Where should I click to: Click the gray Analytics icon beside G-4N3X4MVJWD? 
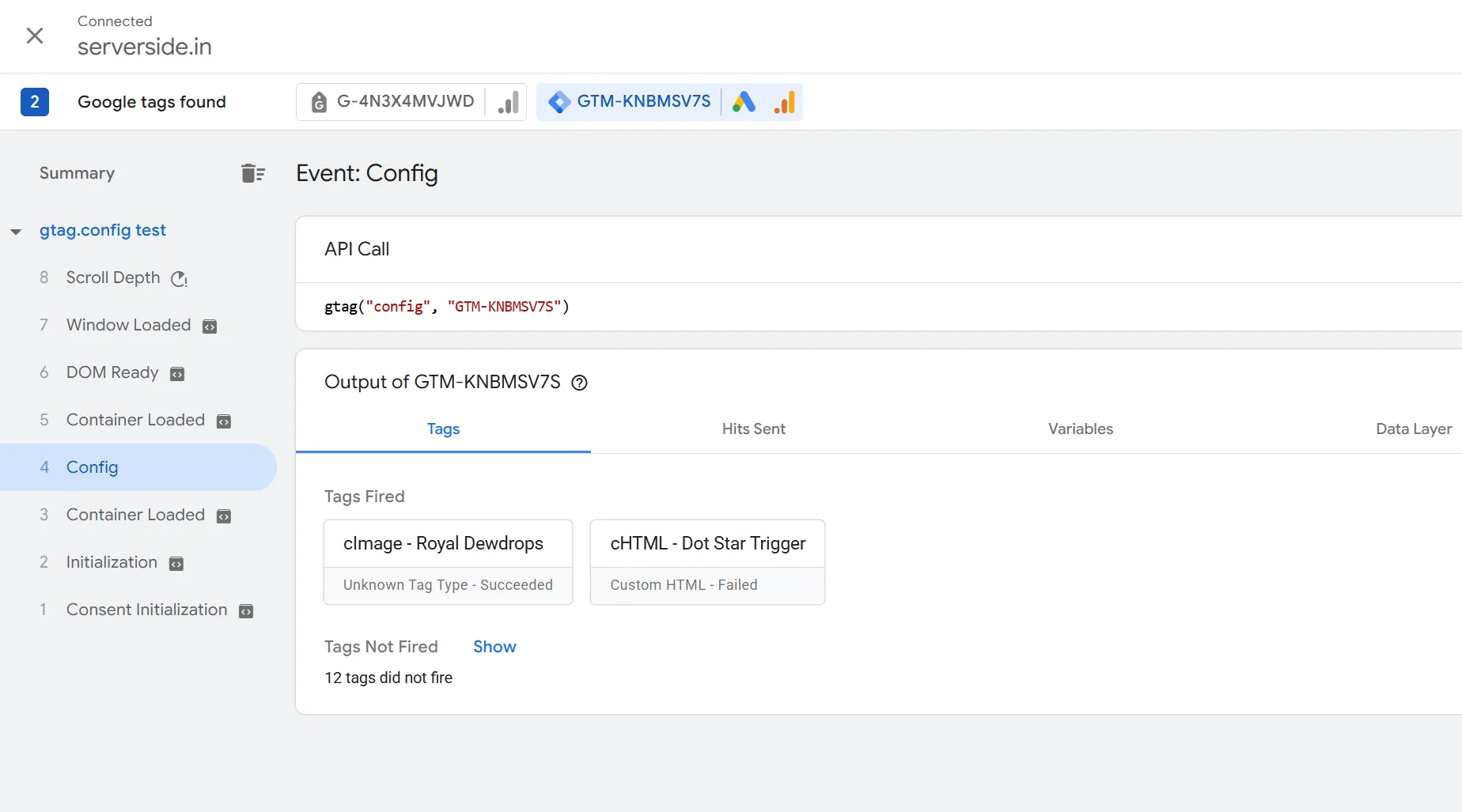point(509,102)
